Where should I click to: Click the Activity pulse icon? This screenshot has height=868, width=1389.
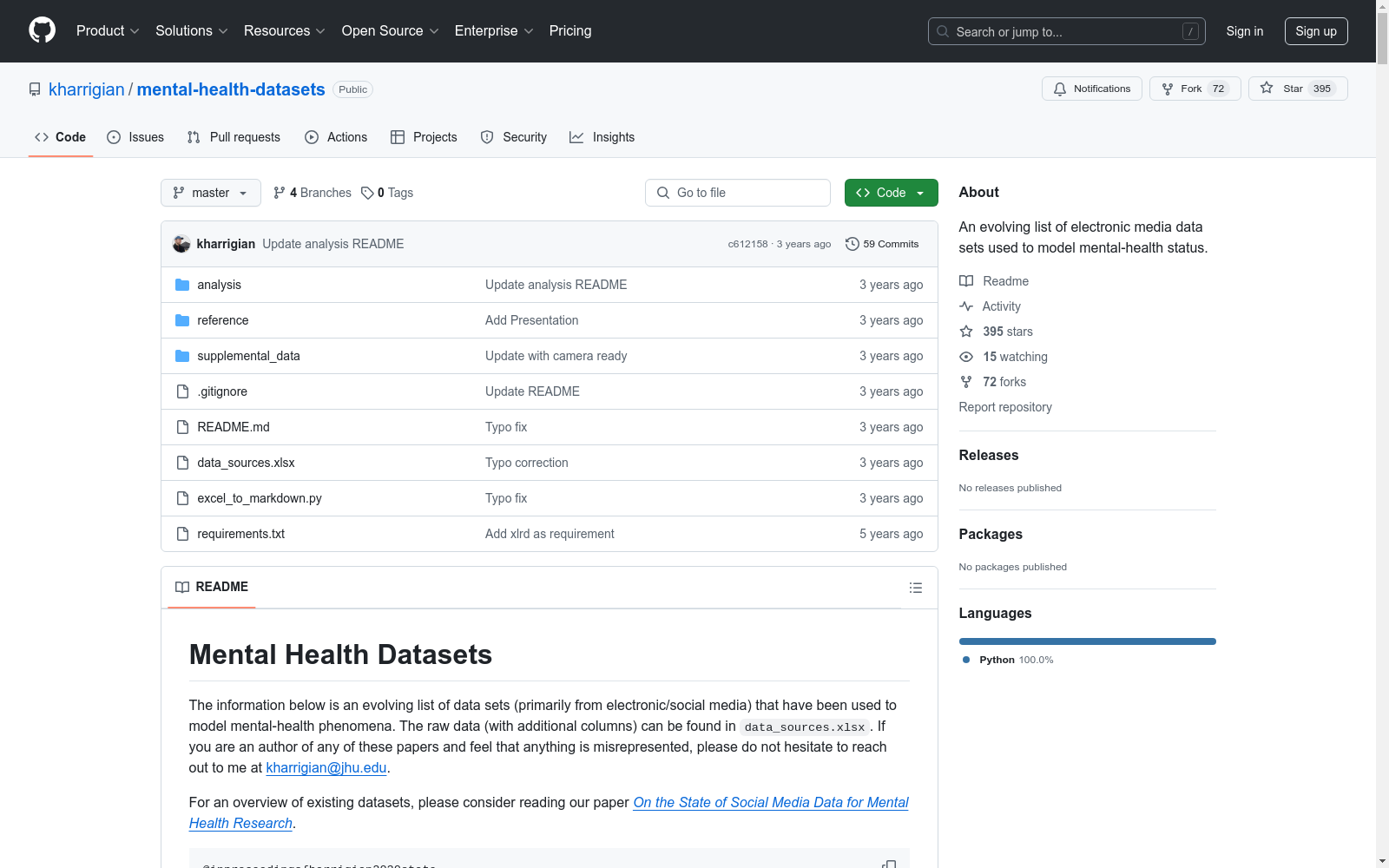[x=966, y=306]
